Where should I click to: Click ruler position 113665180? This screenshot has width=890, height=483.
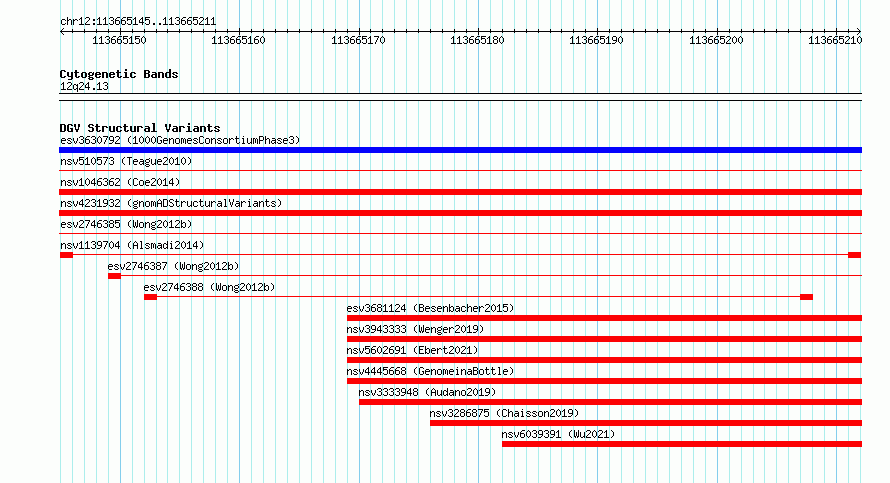pos(477,40)
